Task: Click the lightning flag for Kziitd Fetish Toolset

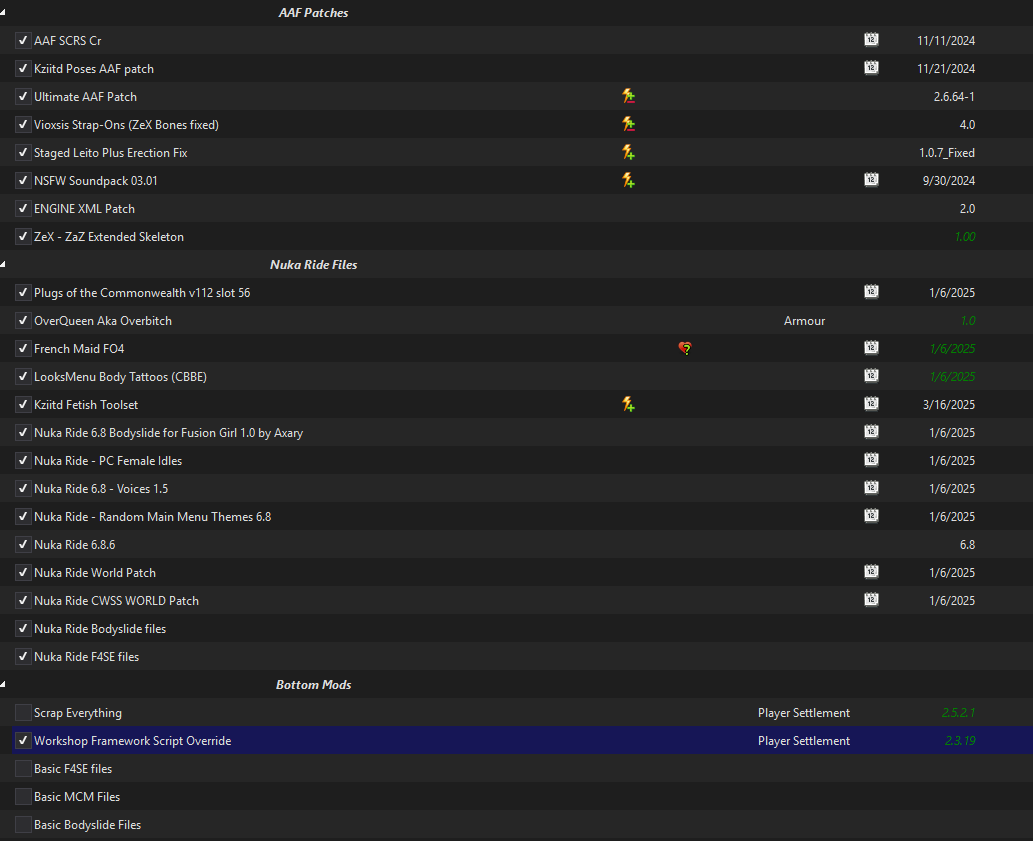Action: [628, 404]
